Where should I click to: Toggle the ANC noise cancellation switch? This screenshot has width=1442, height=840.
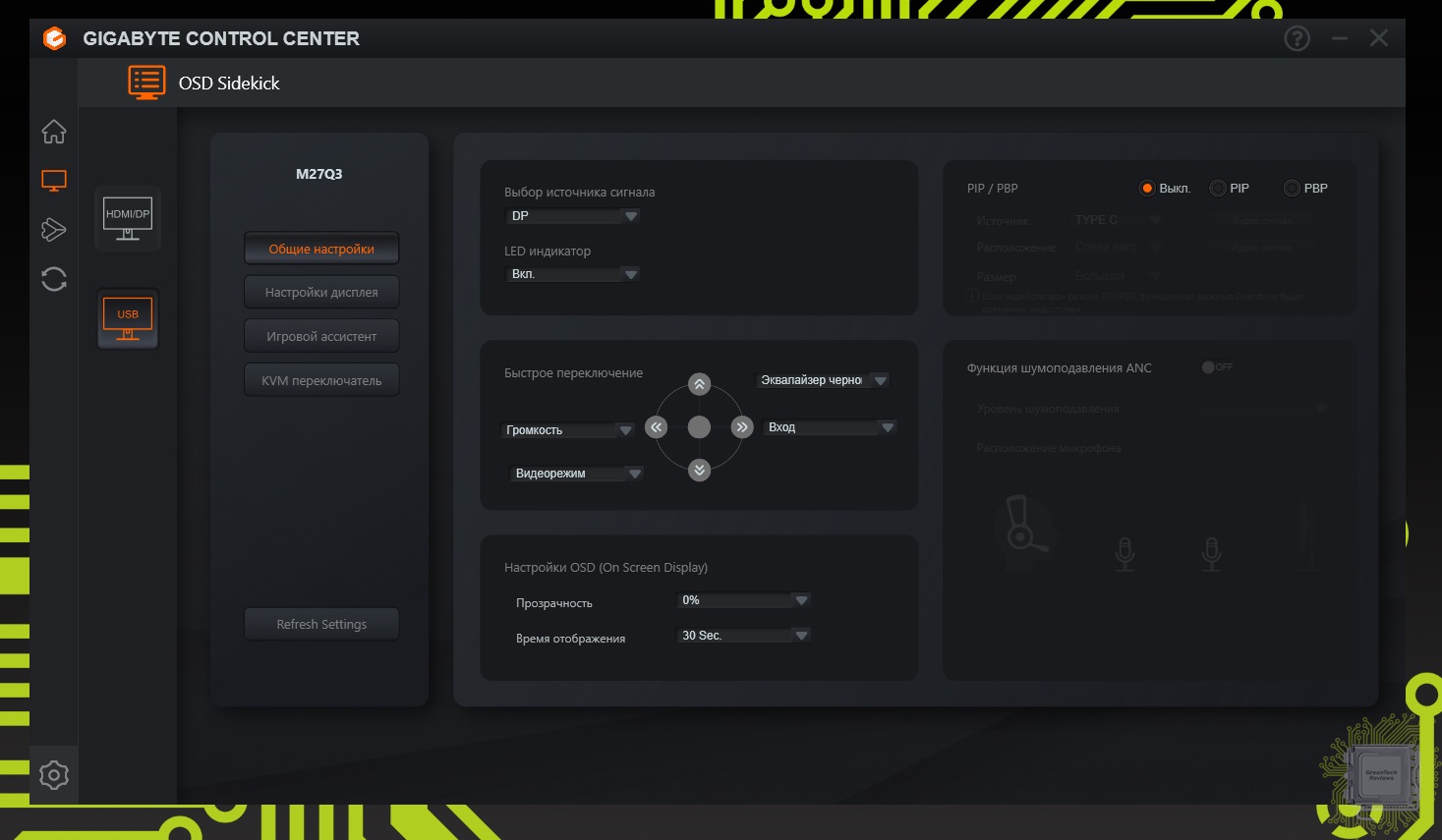coord(1217,367)
